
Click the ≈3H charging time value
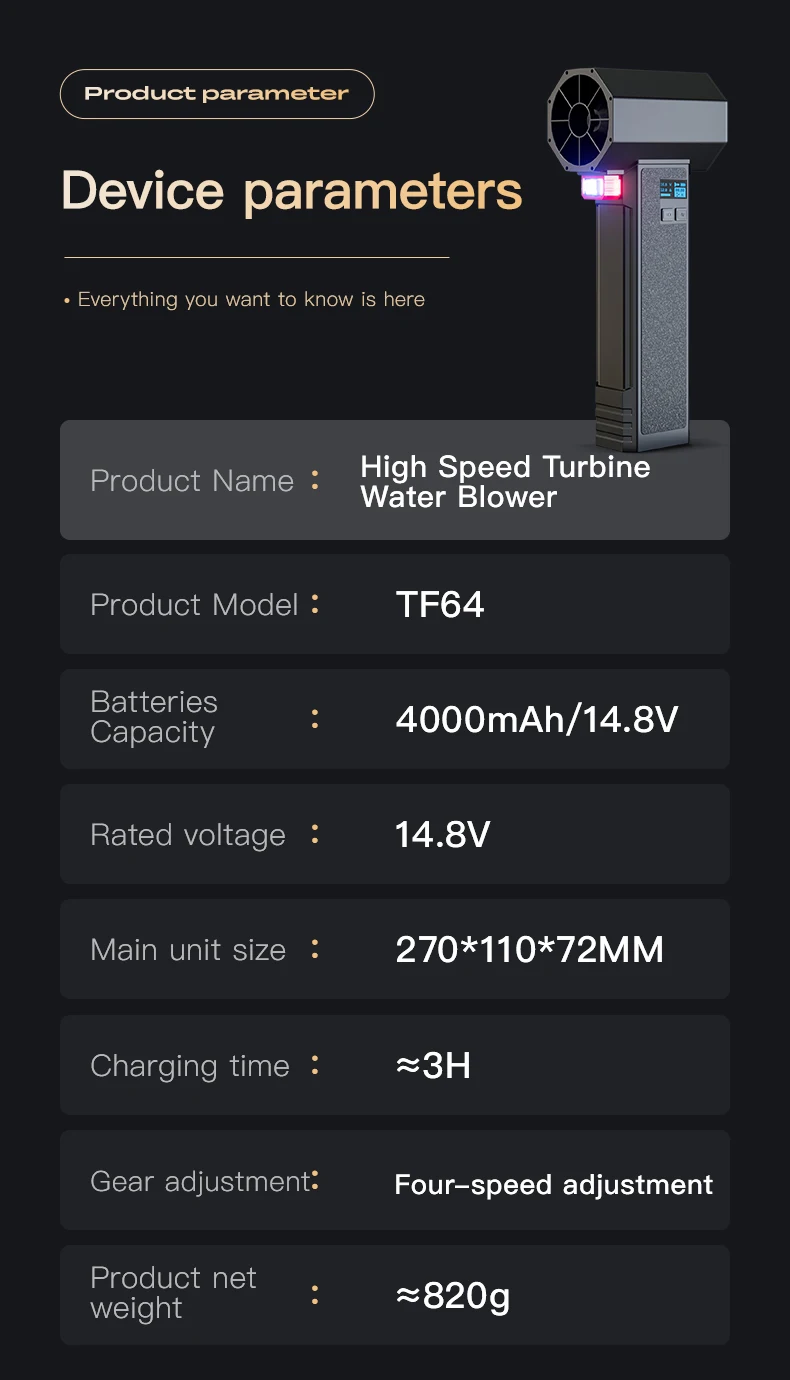pos(433,1066)
